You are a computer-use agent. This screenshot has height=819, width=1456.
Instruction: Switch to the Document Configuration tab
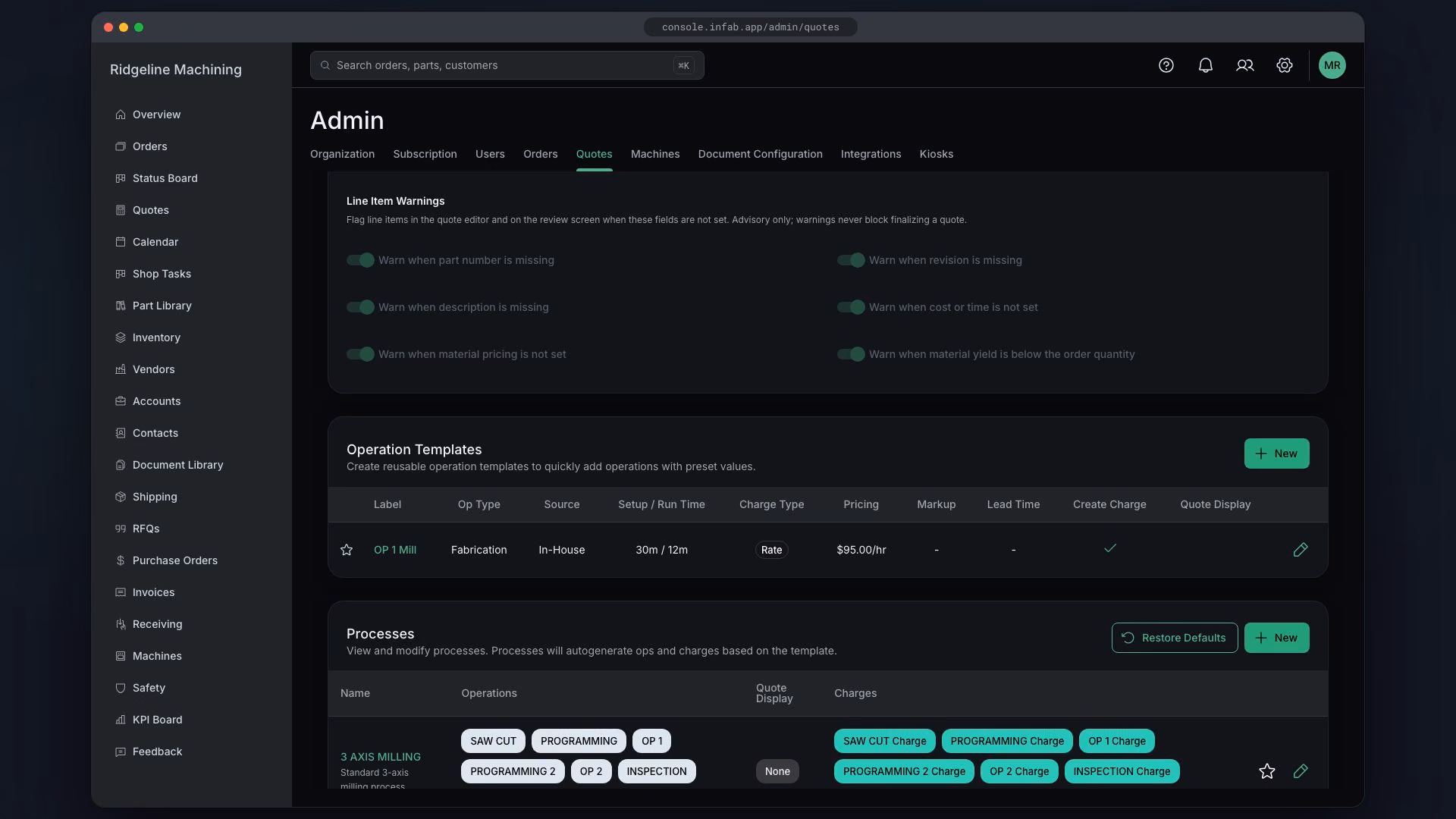point(760,154)
